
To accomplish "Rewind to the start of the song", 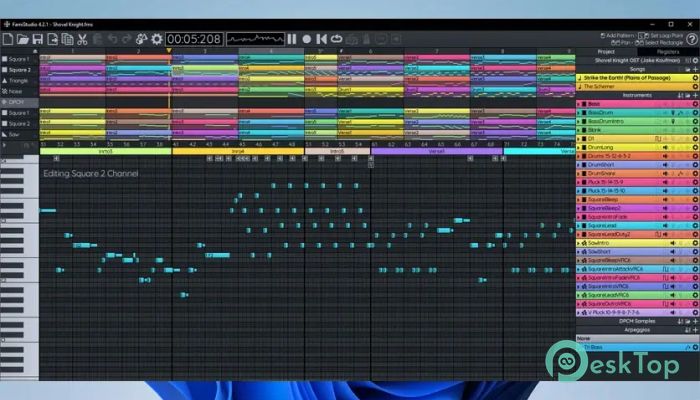I will [x=321, y=39].
